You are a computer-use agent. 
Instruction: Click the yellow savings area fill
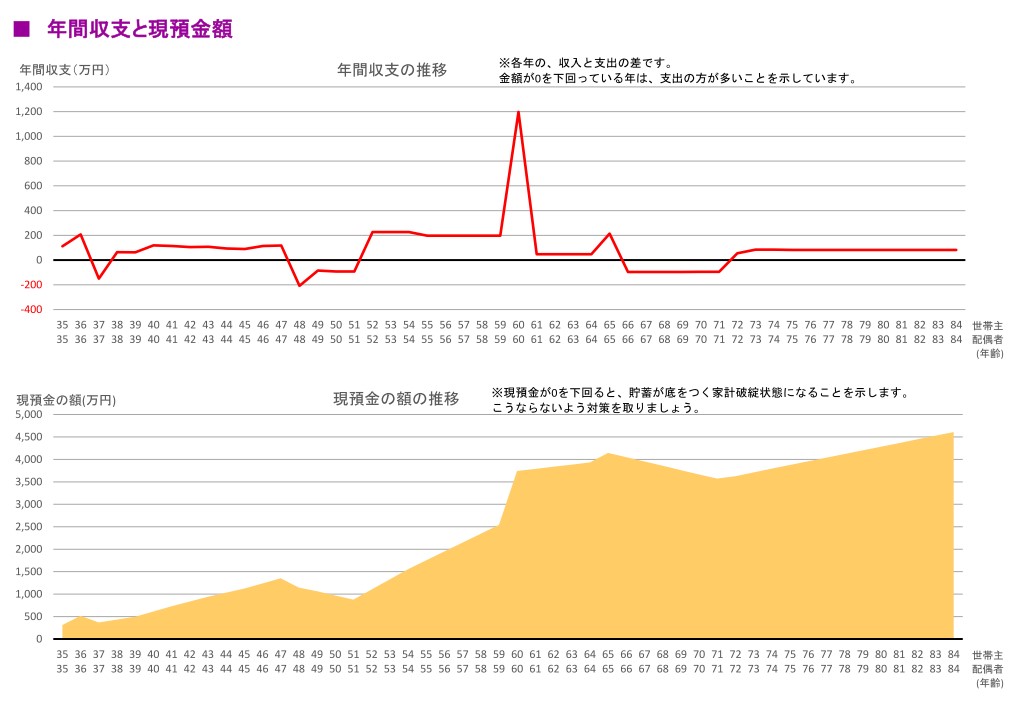click(700, 560)
